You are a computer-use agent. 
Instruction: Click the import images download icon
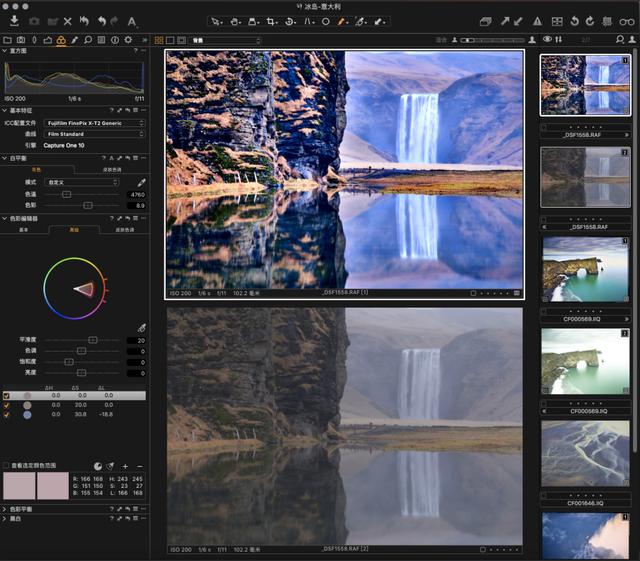click(14, 20)
